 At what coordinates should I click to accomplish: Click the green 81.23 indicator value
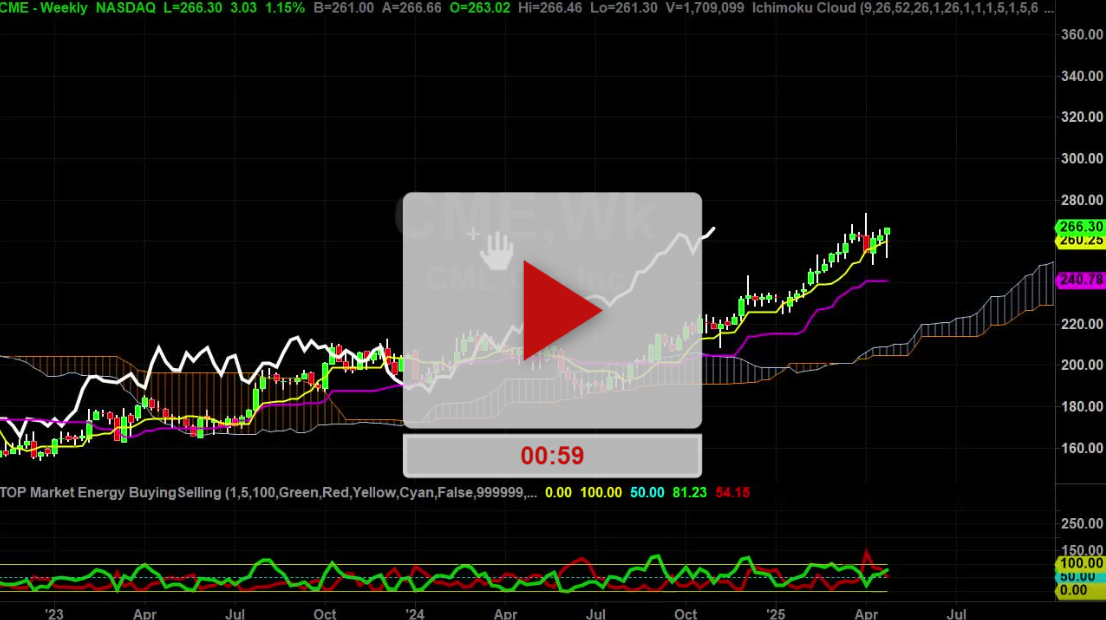click(x=689, y=492)
